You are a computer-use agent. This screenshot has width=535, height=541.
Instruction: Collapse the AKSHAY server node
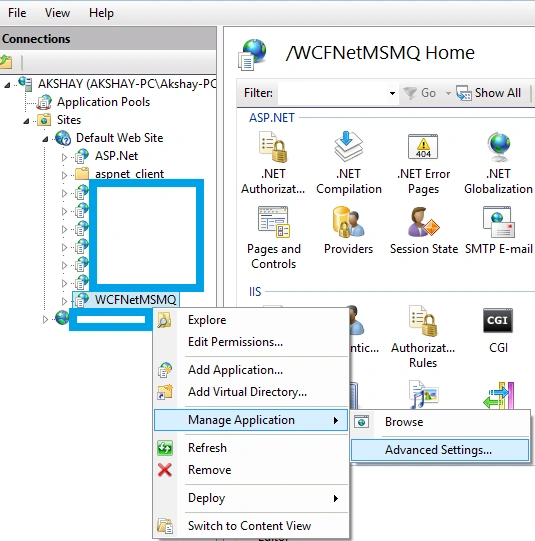tap(7, 85)
